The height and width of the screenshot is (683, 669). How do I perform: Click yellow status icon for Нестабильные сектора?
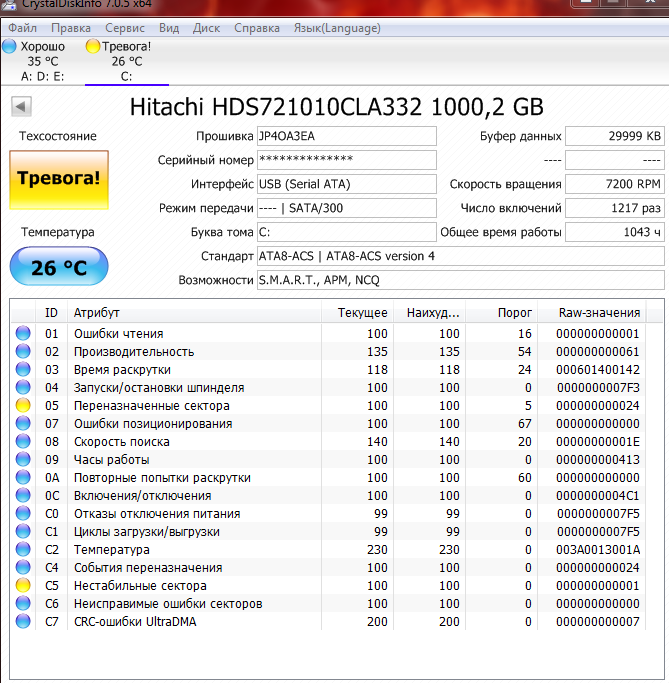pos(23,586)
